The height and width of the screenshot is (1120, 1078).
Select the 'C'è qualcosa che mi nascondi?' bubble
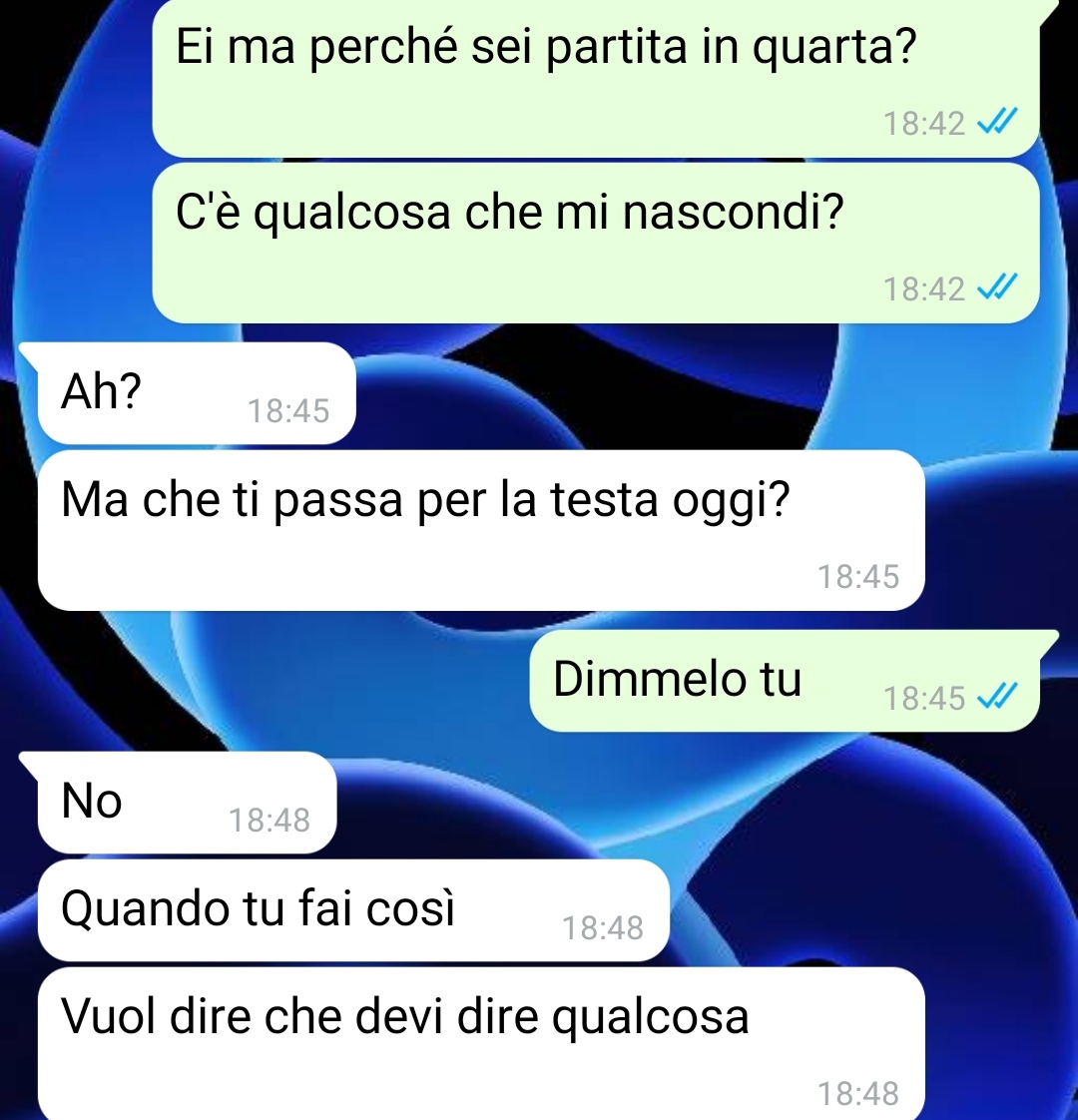(x=595, y=243)
